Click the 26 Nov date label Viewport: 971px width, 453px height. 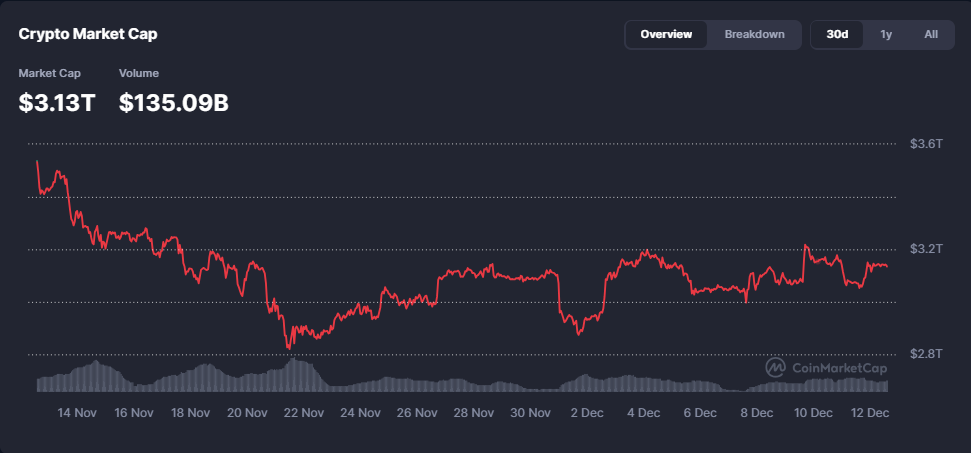coord(417,412)
